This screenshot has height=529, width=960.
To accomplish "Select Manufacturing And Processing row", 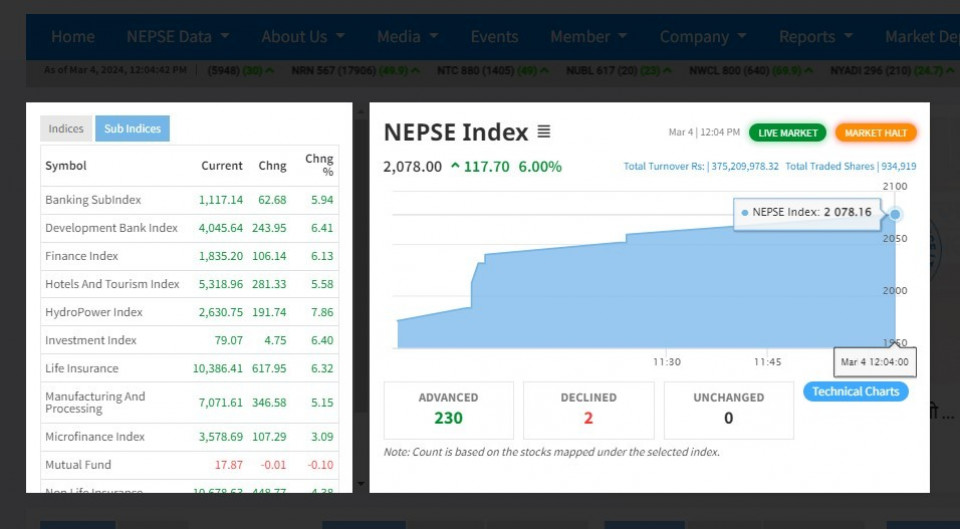I will (189, 403).
